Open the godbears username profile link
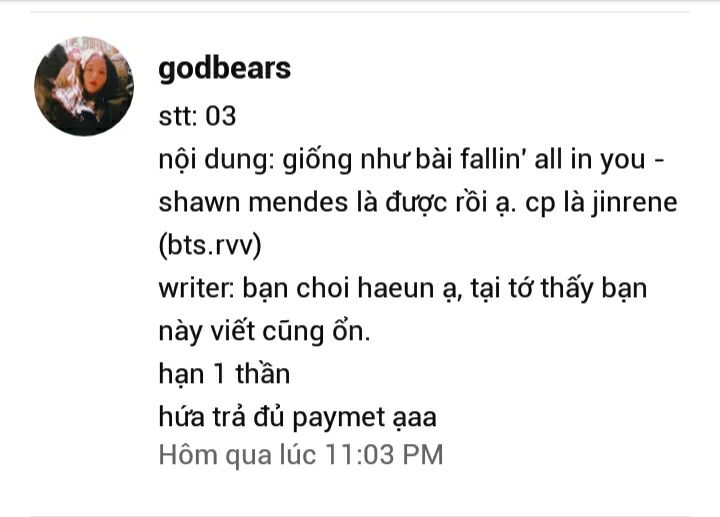This screenshot has height=517, width=720. click(x=225, y=69)
